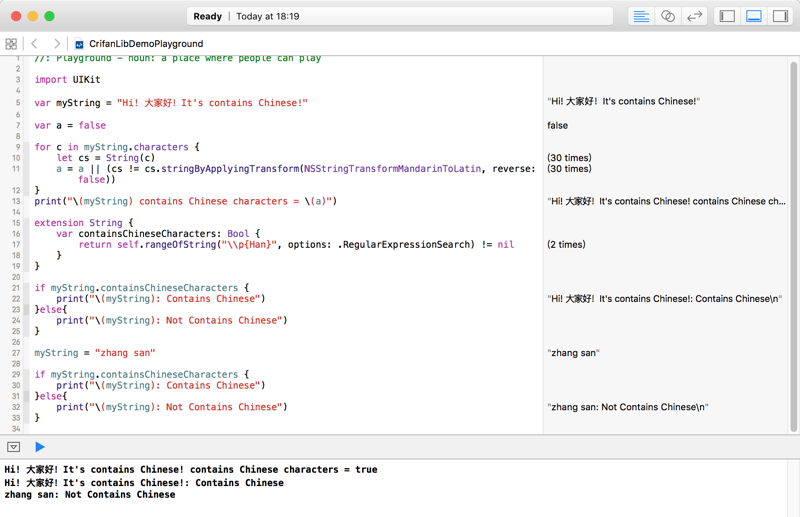Select the "false" result in the sidebar

point(558,126)
